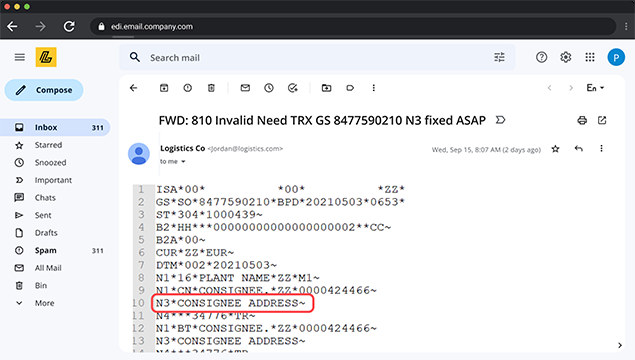Print the email

pyautogui.click(x=582, y=120)
